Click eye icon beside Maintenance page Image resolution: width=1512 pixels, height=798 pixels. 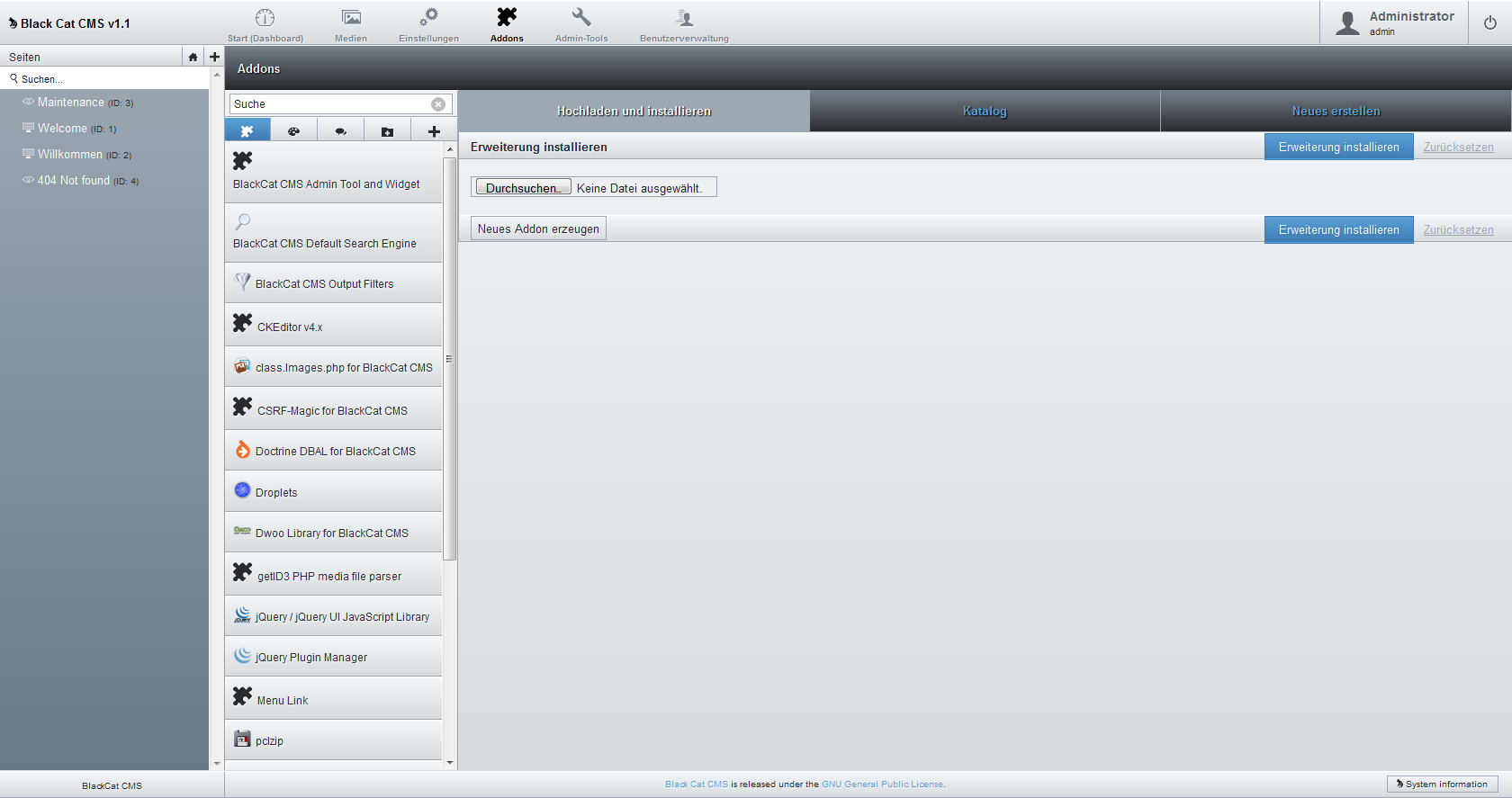coord(28,102)
